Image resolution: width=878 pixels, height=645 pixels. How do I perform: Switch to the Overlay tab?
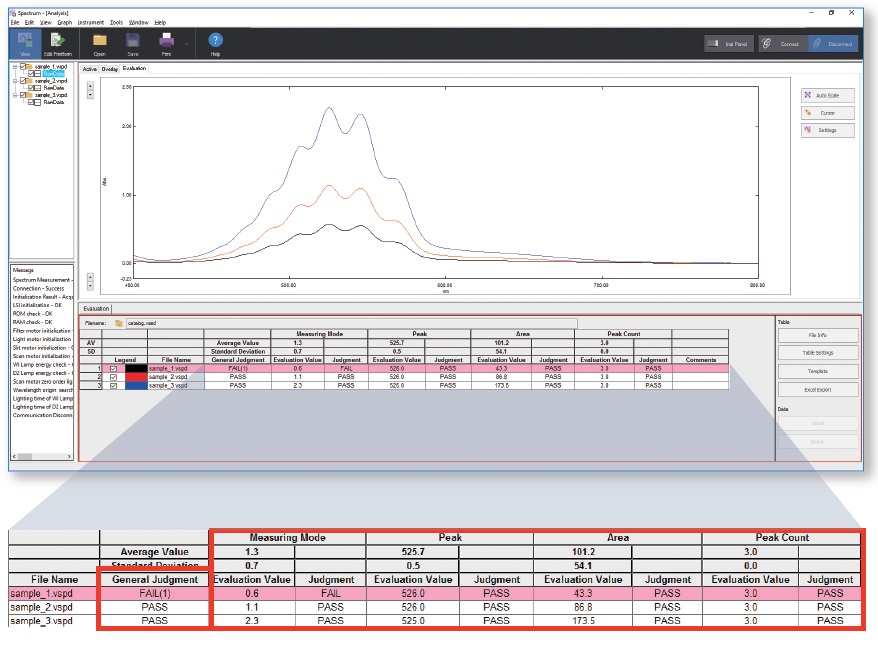coord(110,69)
